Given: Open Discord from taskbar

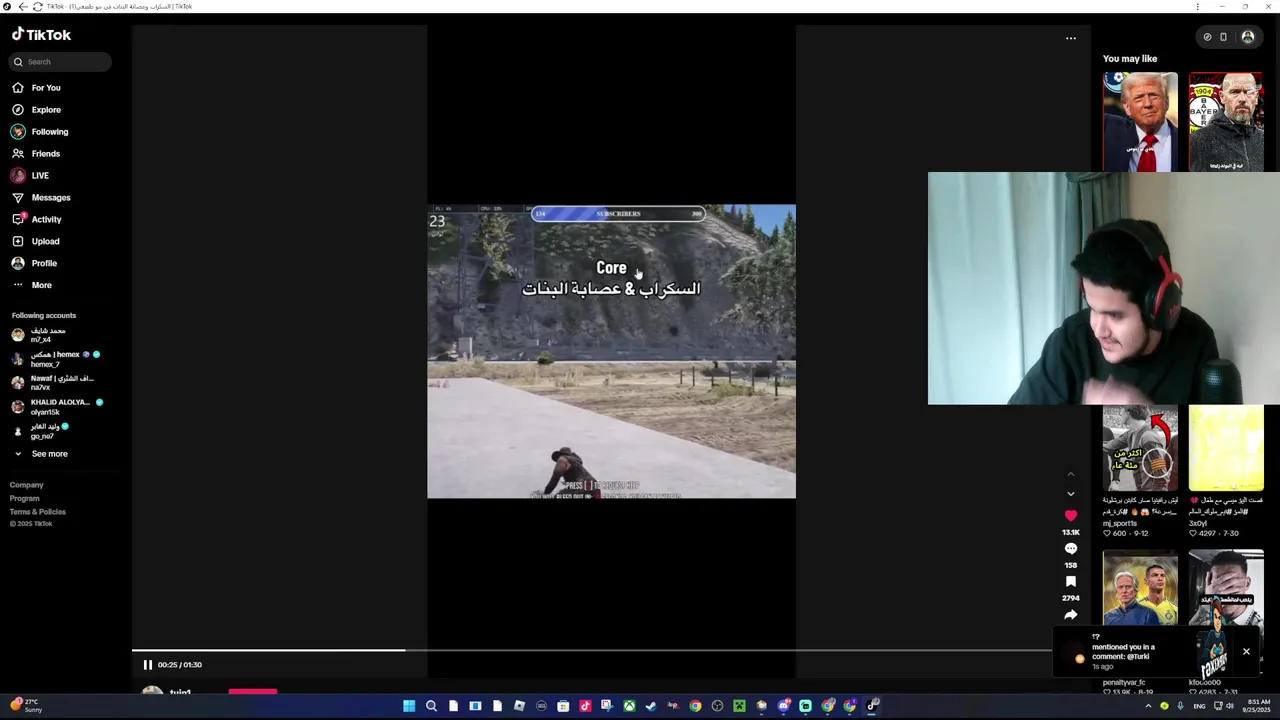Looking at the screenshot, I should coord(783,706).
